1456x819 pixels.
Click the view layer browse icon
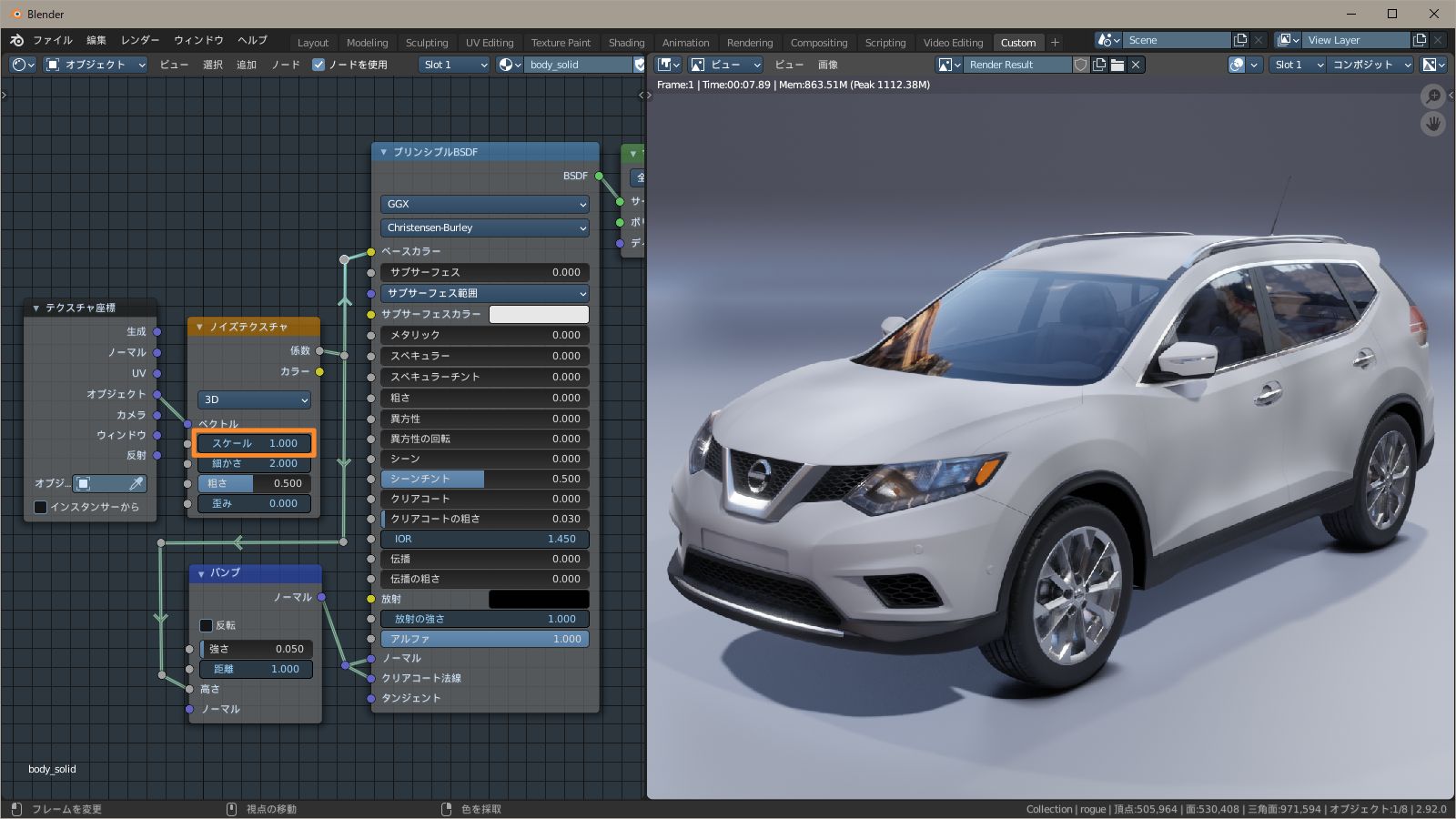pos(1288,40)
